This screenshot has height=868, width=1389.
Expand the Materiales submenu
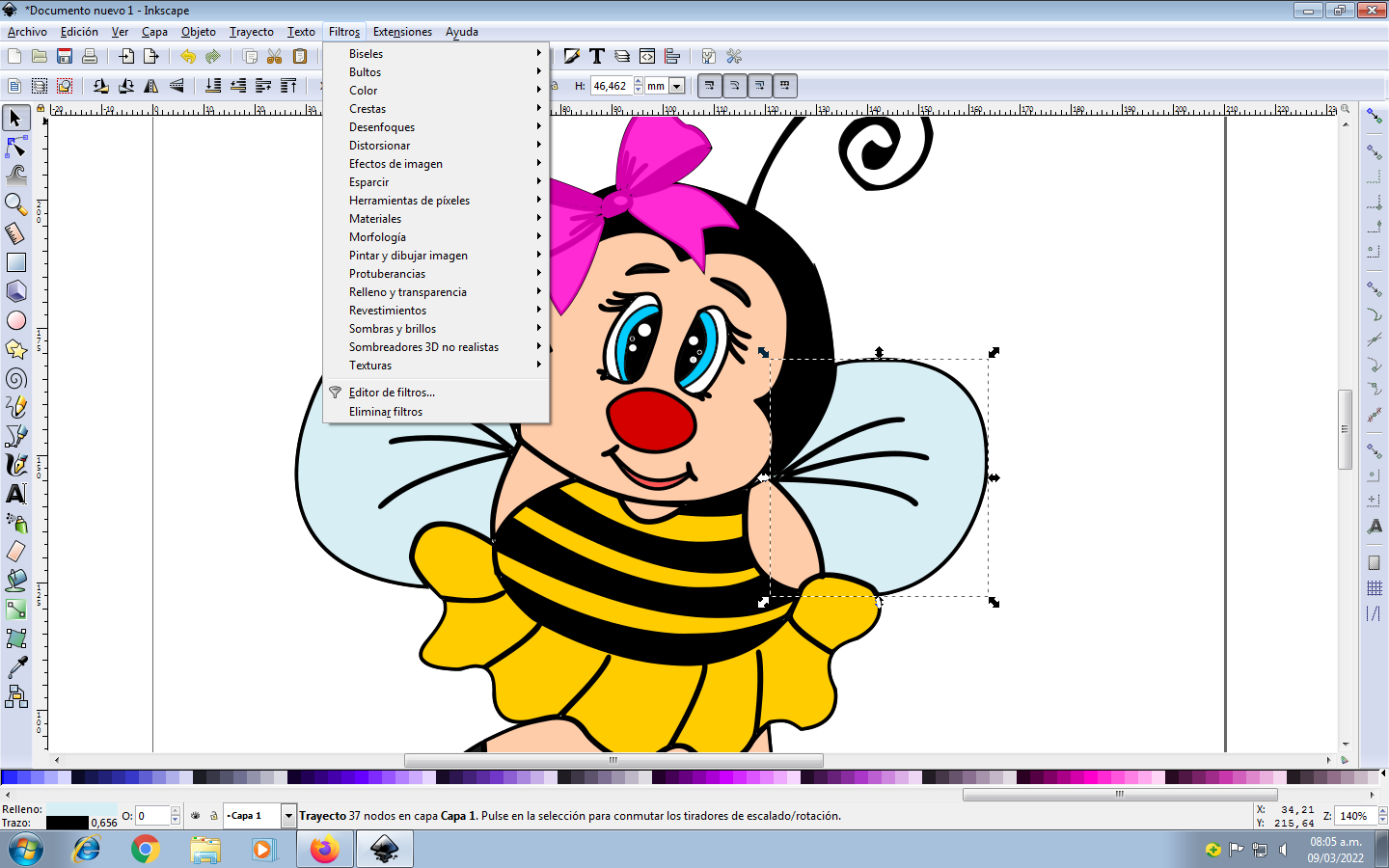pyautogui.click(x=436, y=219)
